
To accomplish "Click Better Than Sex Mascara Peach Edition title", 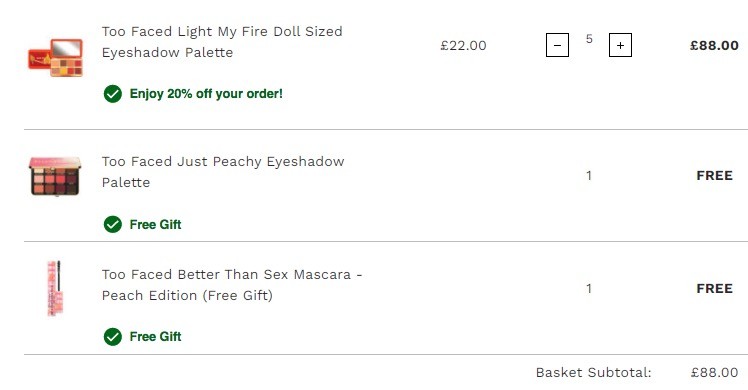I will tap(232, 285).
